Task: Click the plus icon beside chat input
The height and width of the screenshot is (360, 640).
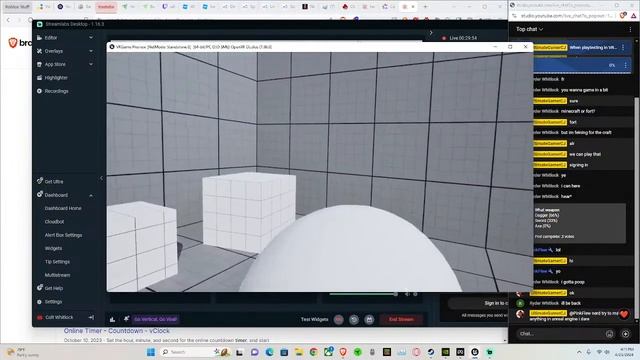Action: [626, 334]
